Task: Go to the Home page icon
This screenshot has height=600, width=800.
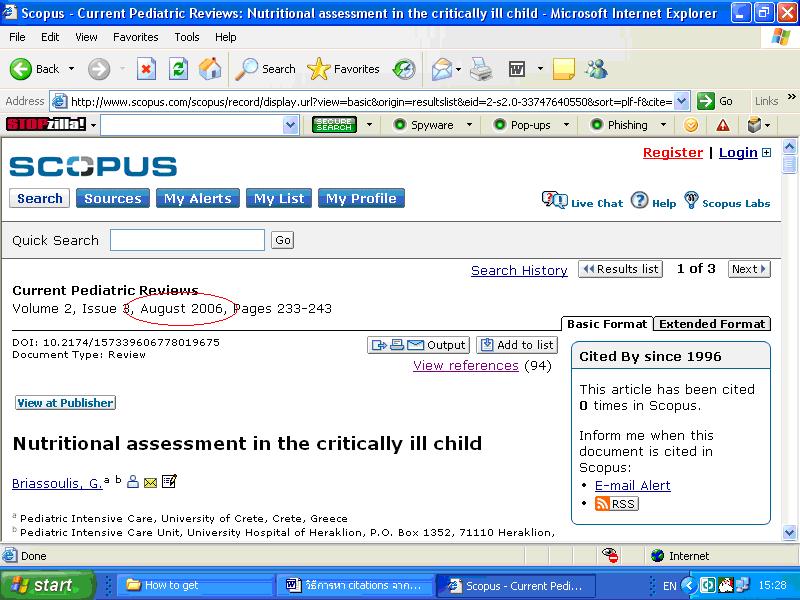Action: [210, 69]
